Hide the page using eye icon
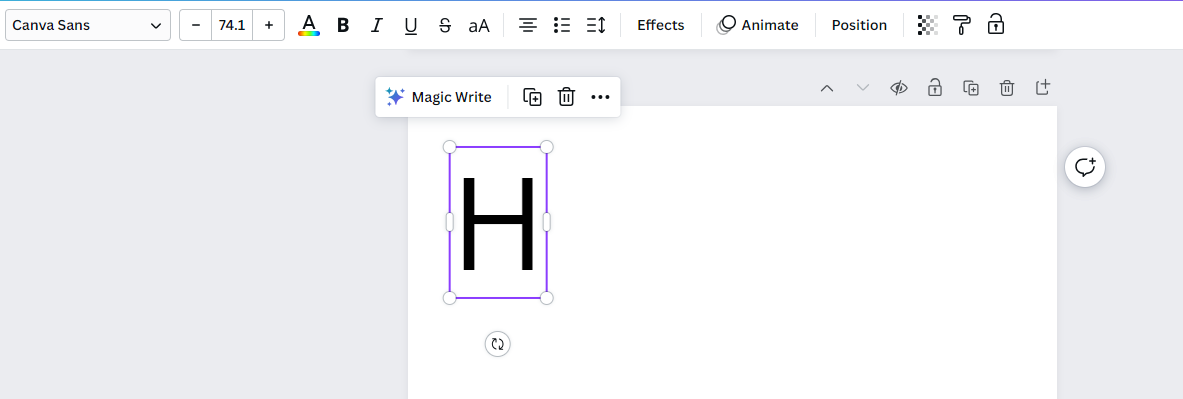Screen dimensions: 1183x399 click(x=898, y=88)
